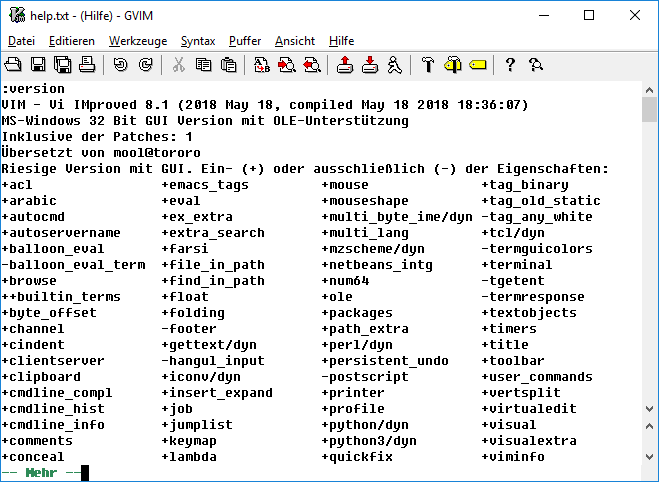Click the Find Help search icon

[535, 65]
